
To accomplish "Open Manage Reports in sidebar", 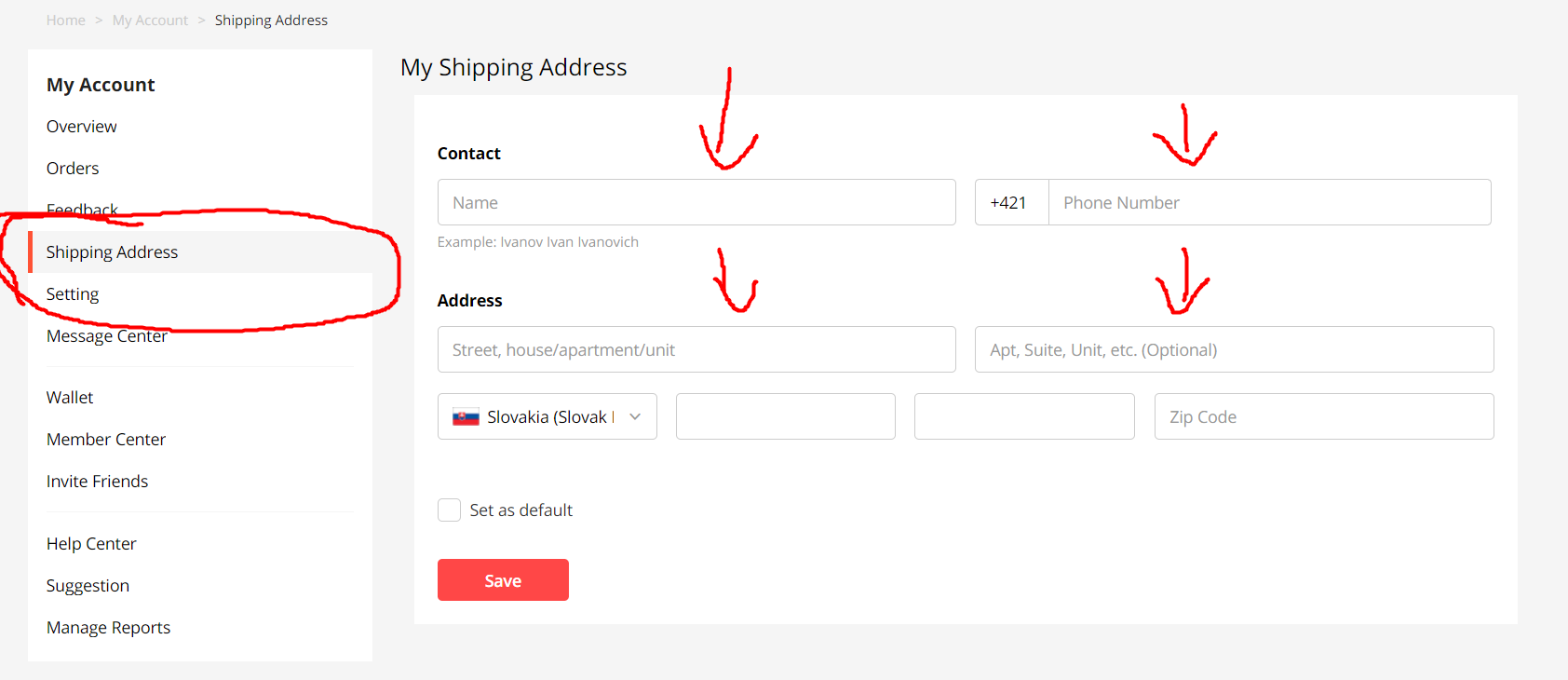I will point(108,628).
